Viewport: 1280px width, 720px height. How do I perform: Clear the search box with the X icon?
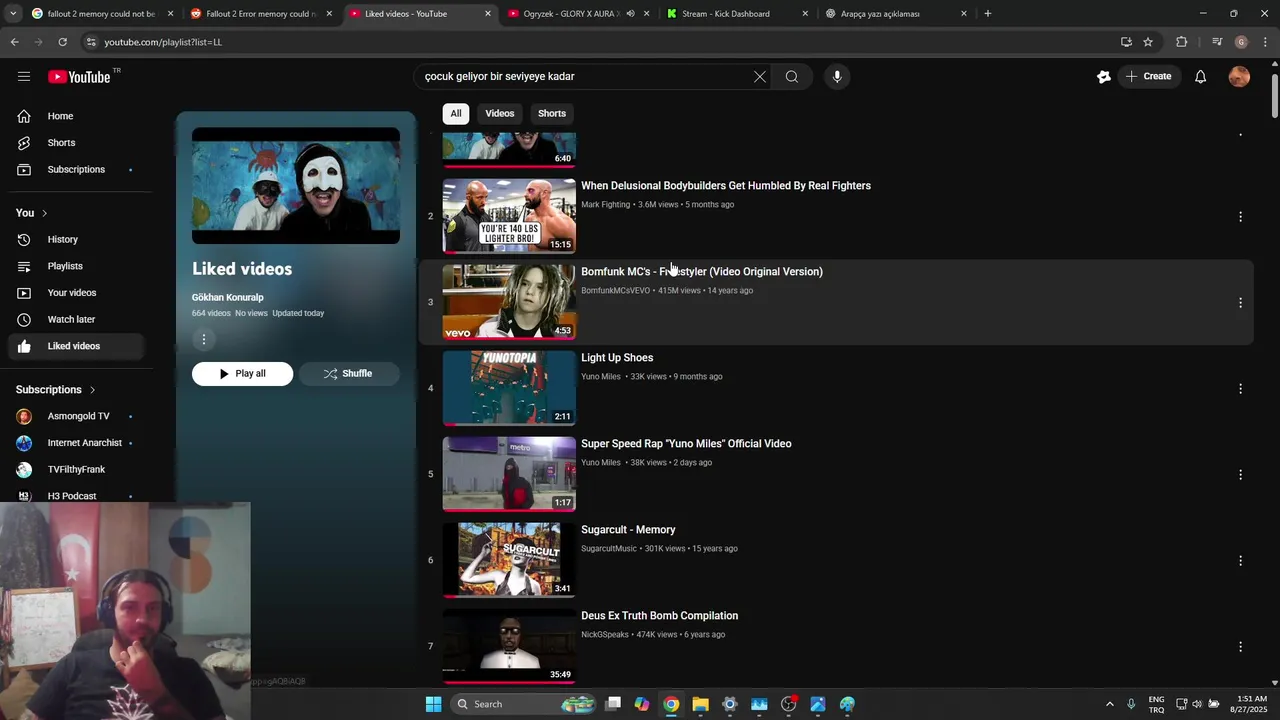760,77
